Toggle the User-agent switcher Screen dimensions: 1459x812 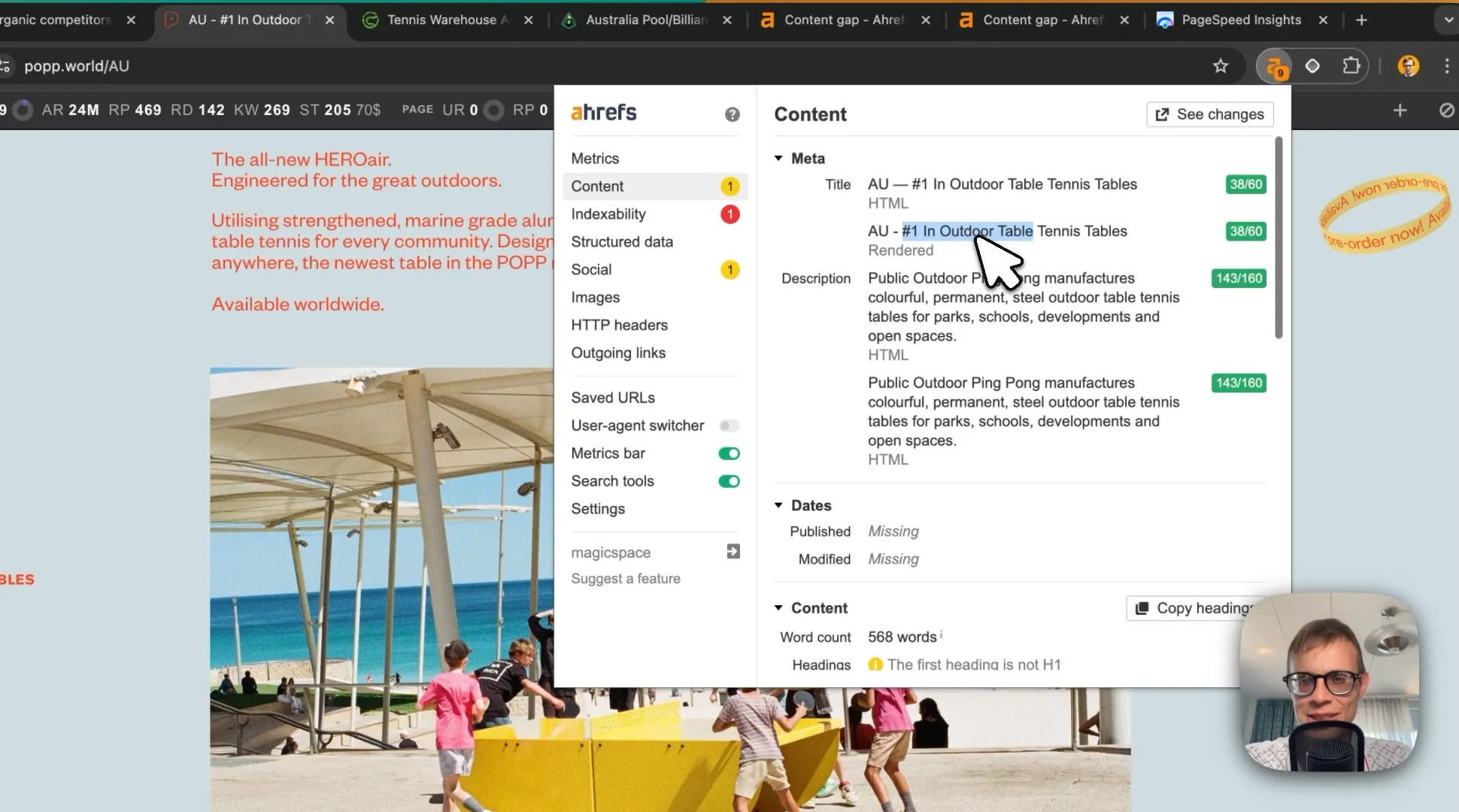click(729, 426)
